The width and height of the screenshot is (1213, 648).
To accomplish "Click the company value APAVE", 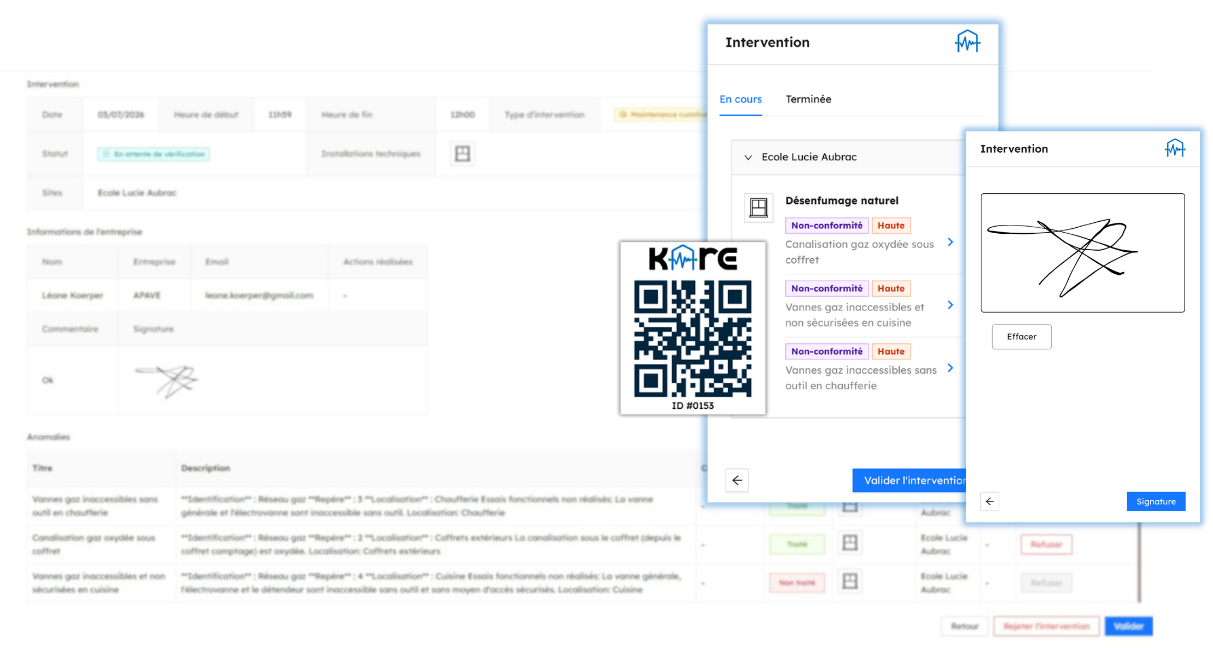I will [148, 295].
